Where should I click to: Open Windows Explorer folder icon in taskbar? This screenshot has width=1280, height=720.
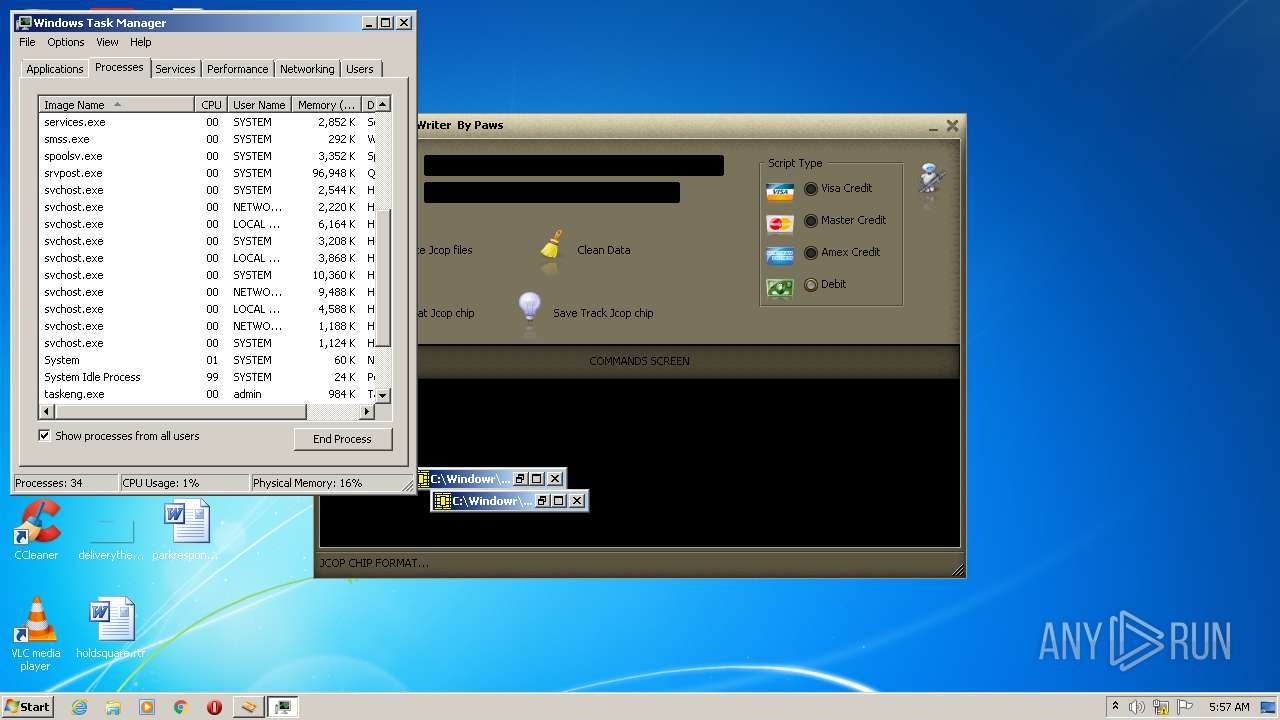pos(113,707)
